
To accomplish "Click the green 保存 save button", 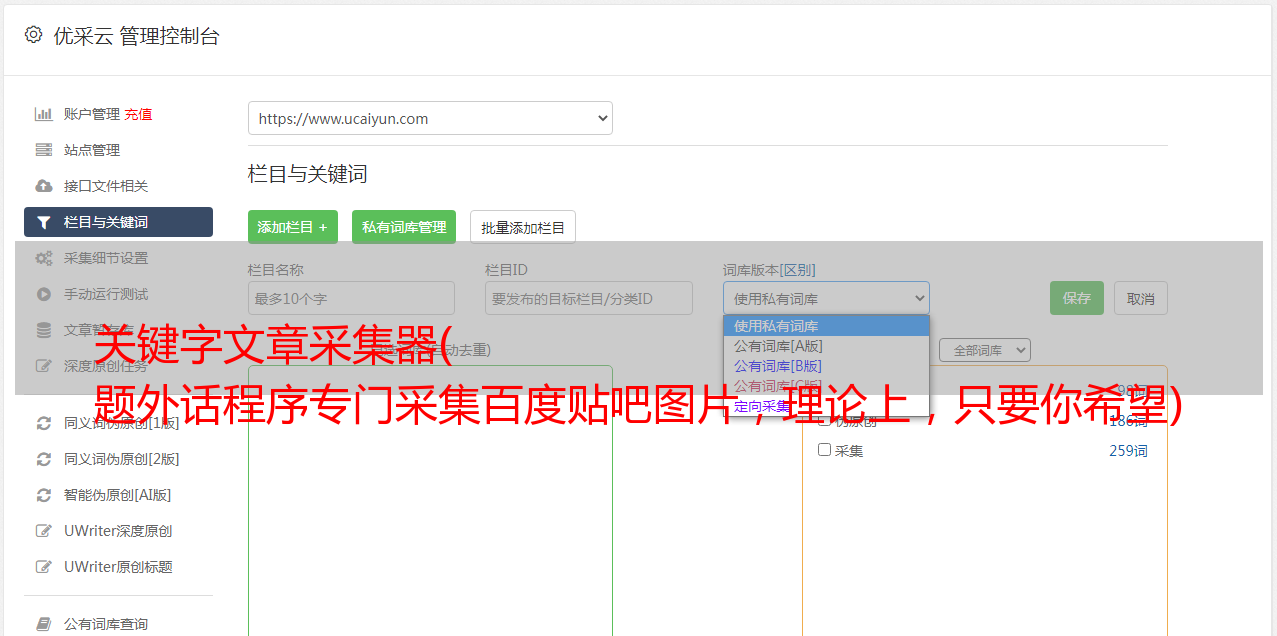I will click(x=1077, y=298).
